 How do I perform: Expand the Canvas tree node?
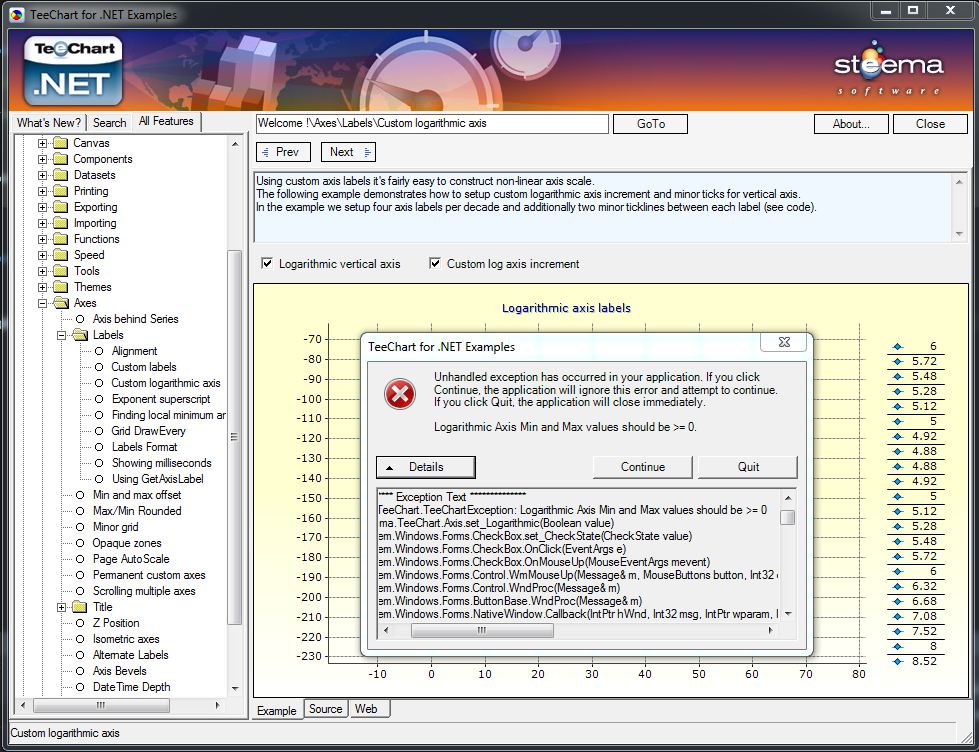click(x=42, y=143)
